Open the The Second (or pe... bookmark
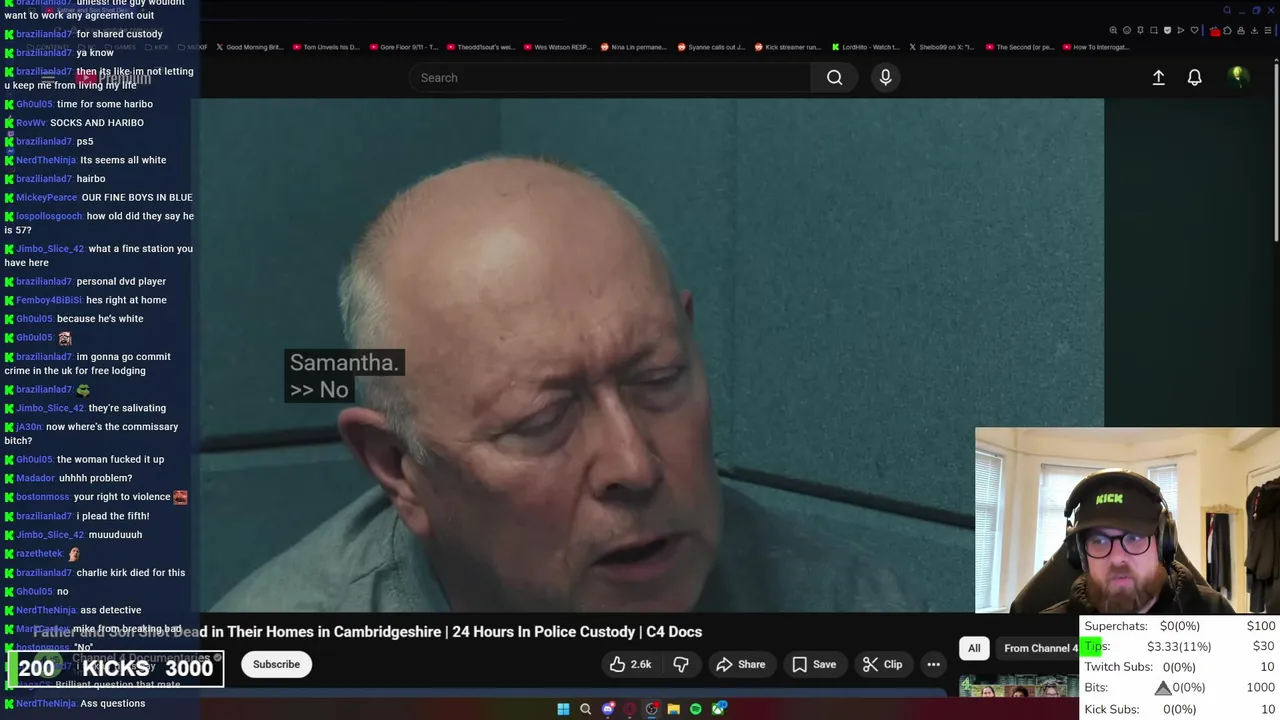The height and width of the screenshot is (720, 1280). [x=1019, y=47]
